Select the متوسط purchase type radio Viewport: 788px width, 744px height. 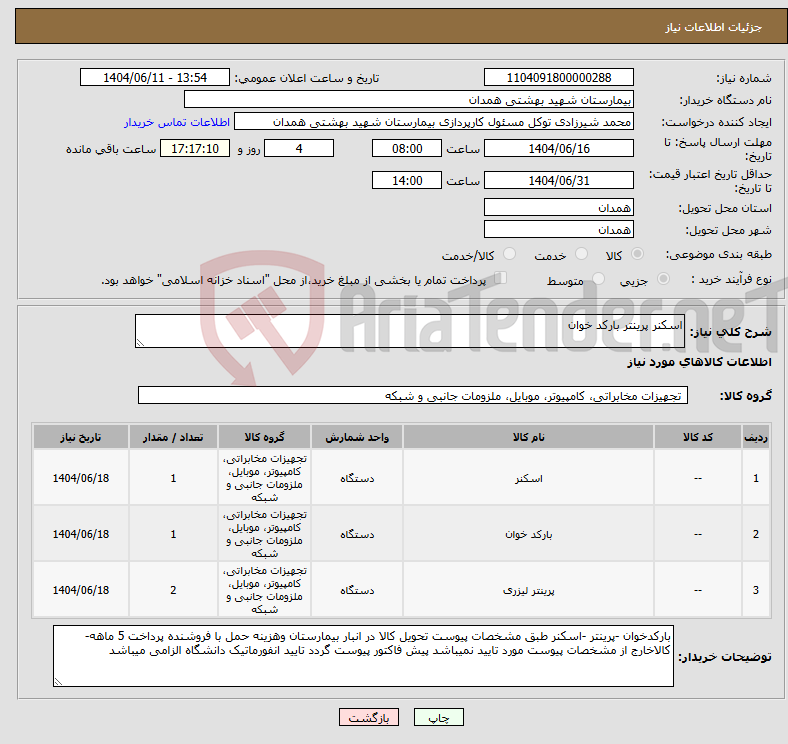click(598, 278)
